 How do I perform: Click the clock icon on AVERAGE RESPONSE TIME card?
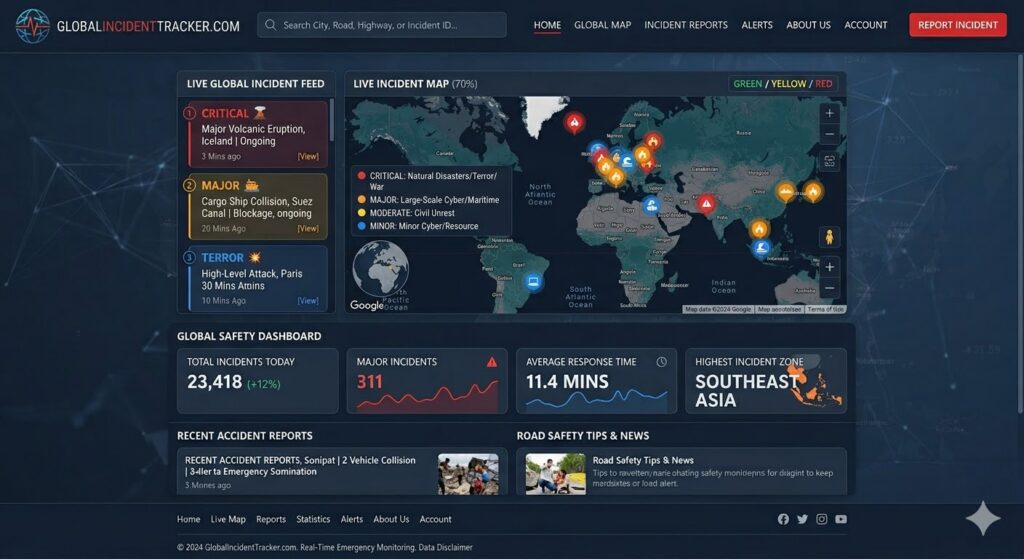click(x=662, y=362)
